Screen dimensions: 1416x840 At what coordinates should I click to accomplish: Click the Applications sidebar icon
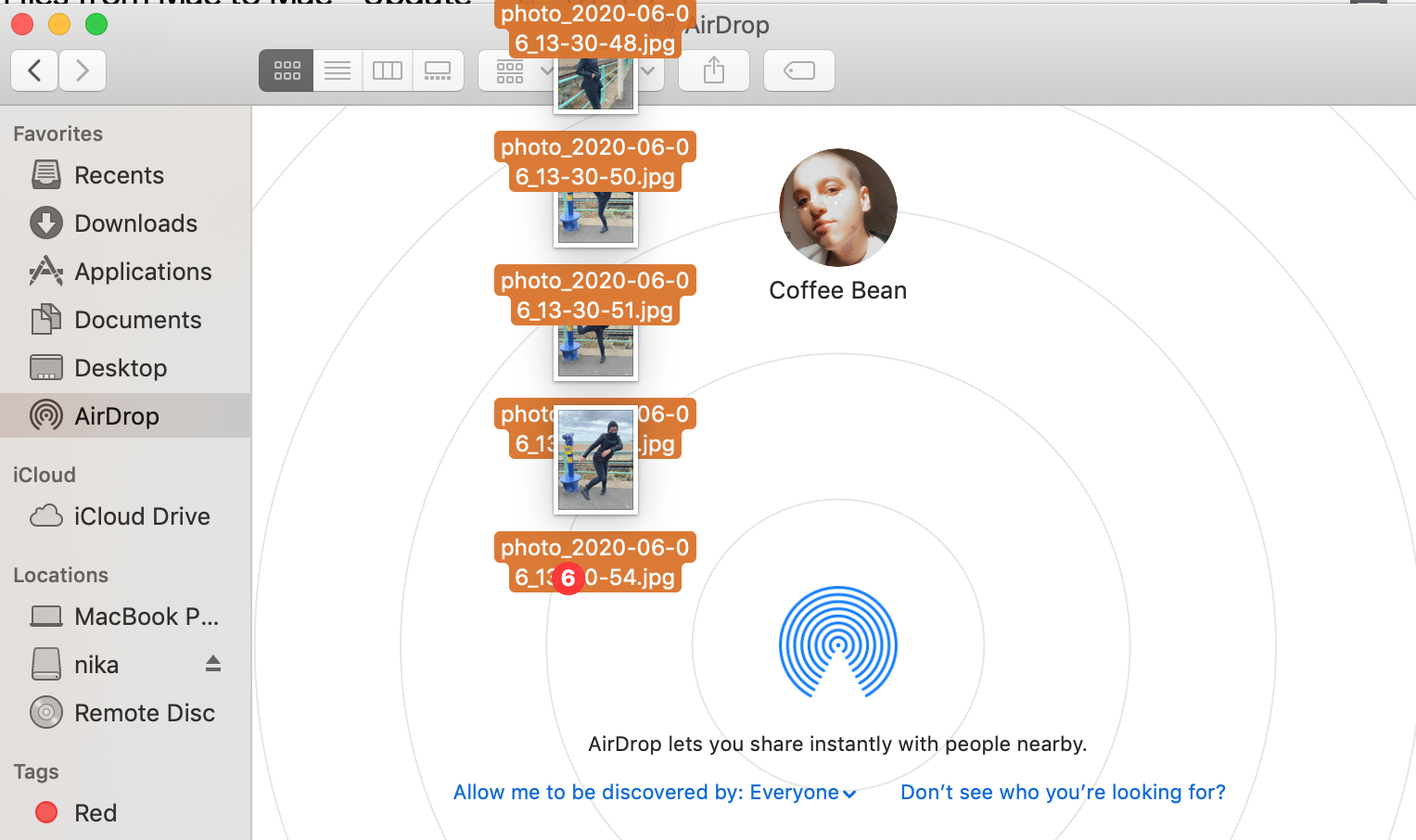click(46, 271)
